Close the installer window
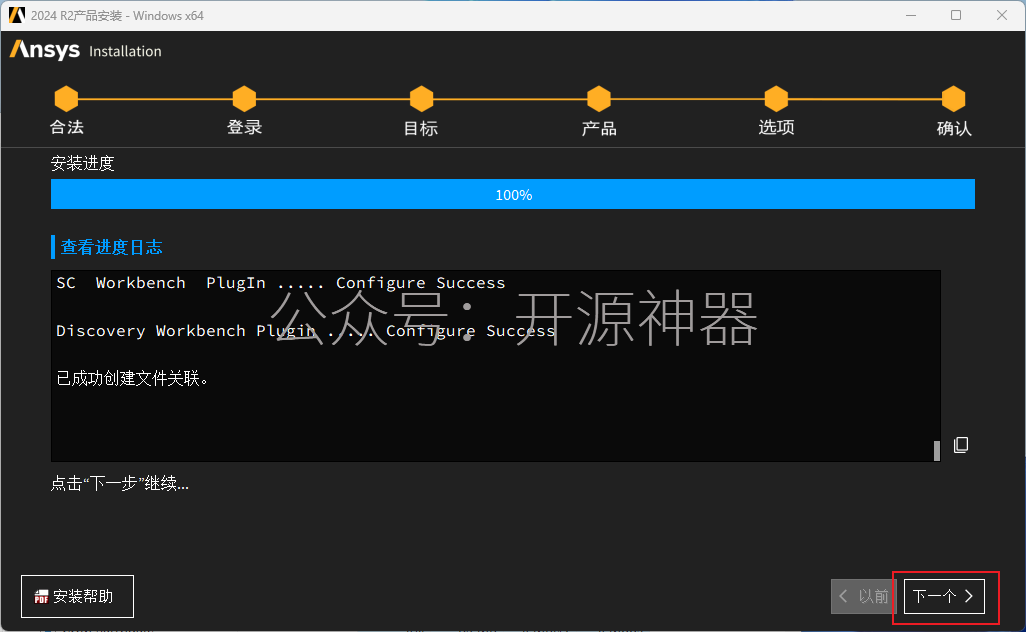The height and width of the screenshot is (632, 1026). (x=1002, y=15)
